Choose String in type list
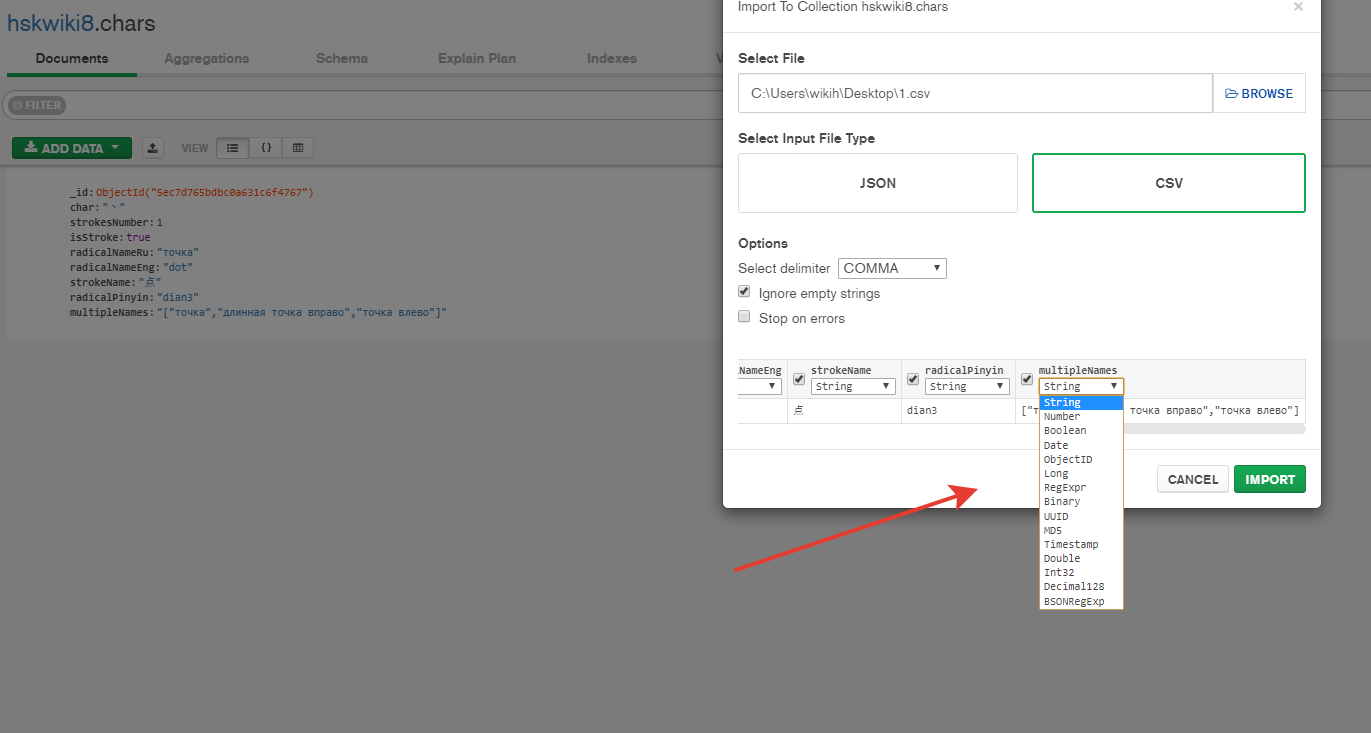This screenshot has width=1371, height=733. (1081, 402)
